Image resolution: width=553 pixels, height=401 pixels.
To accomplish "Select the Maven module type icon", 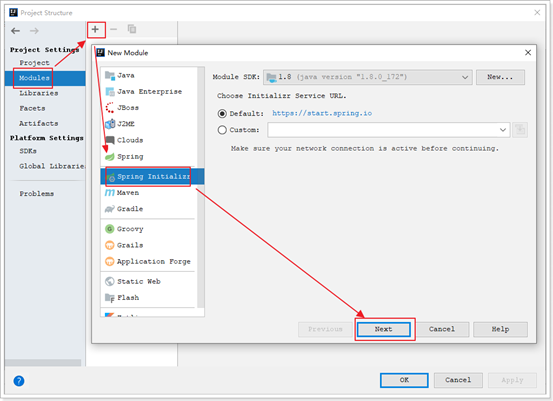I will (x=110, y=193).
